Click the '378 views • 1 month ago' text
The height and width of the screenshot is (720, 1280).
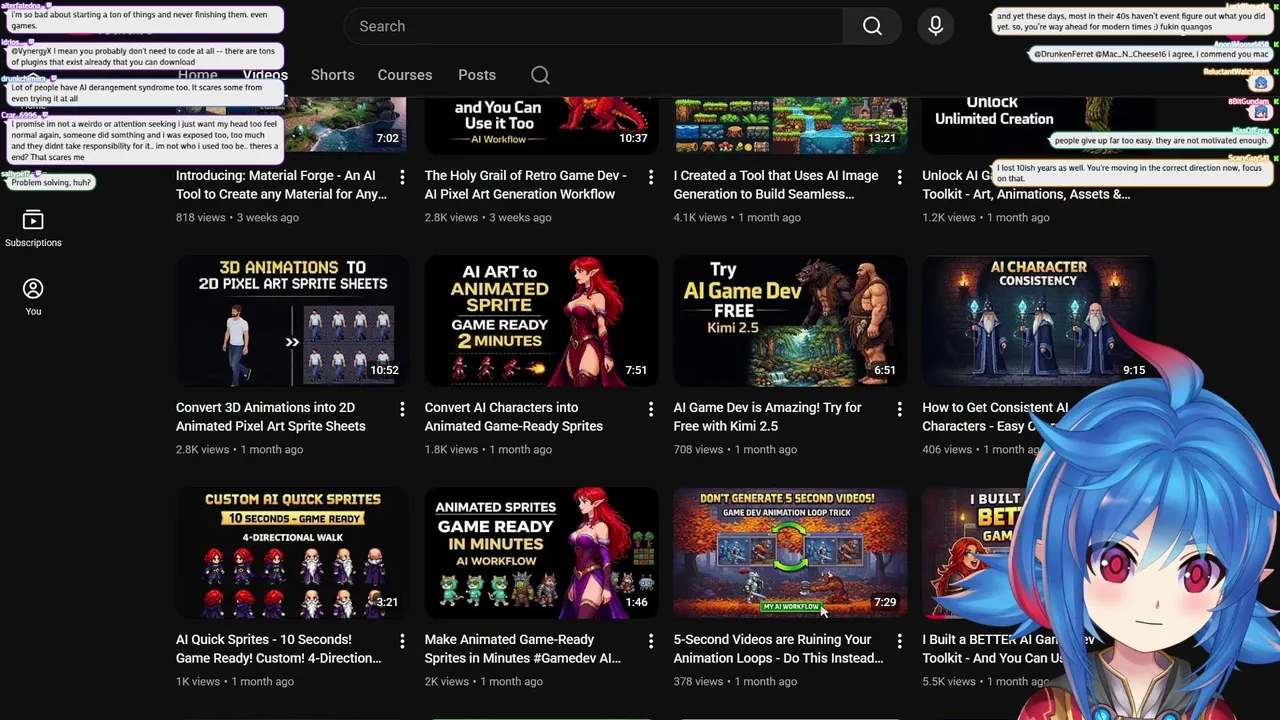(x=735, y=681)
